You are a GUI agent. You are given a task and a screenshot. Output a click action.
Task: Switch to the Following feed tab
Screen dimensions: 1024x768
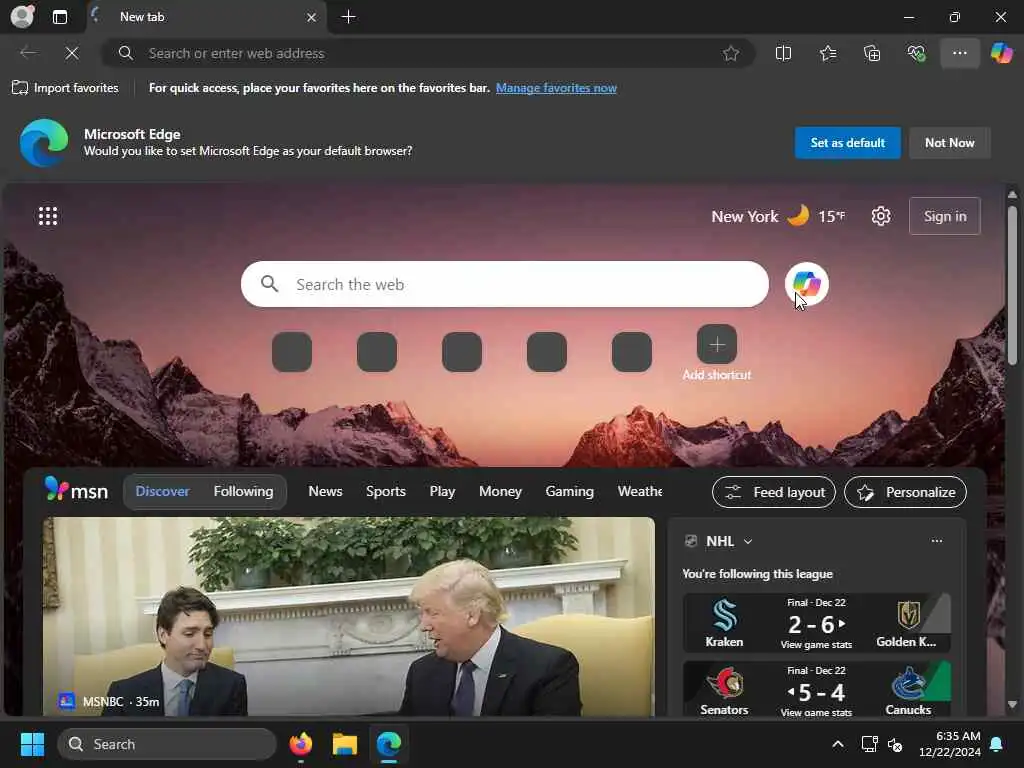click(243, 491)
